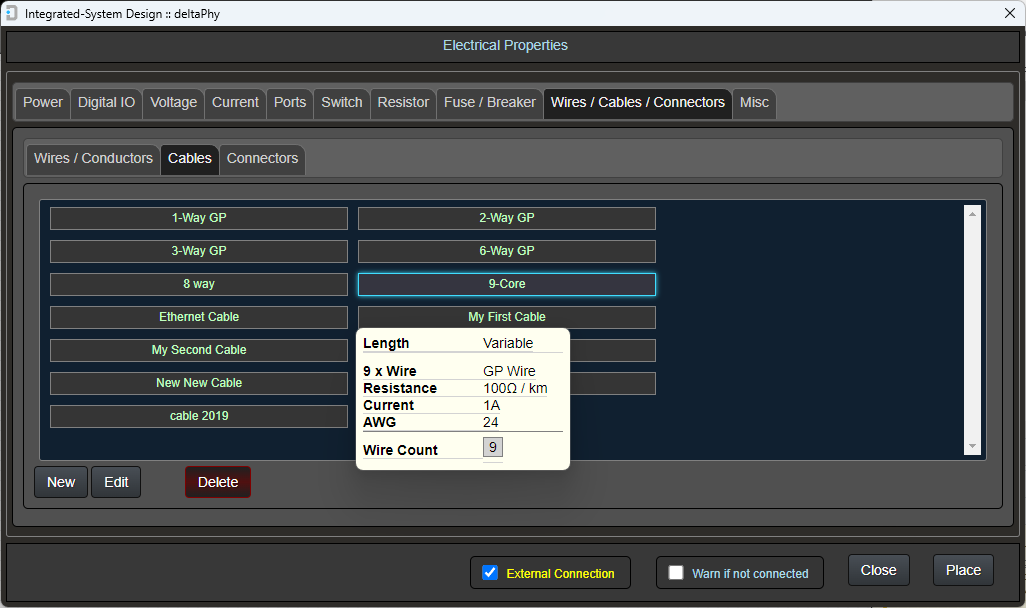The height and width of the screenshot is (608, 1026).
Task: Click the Place button
Action: 963,570
